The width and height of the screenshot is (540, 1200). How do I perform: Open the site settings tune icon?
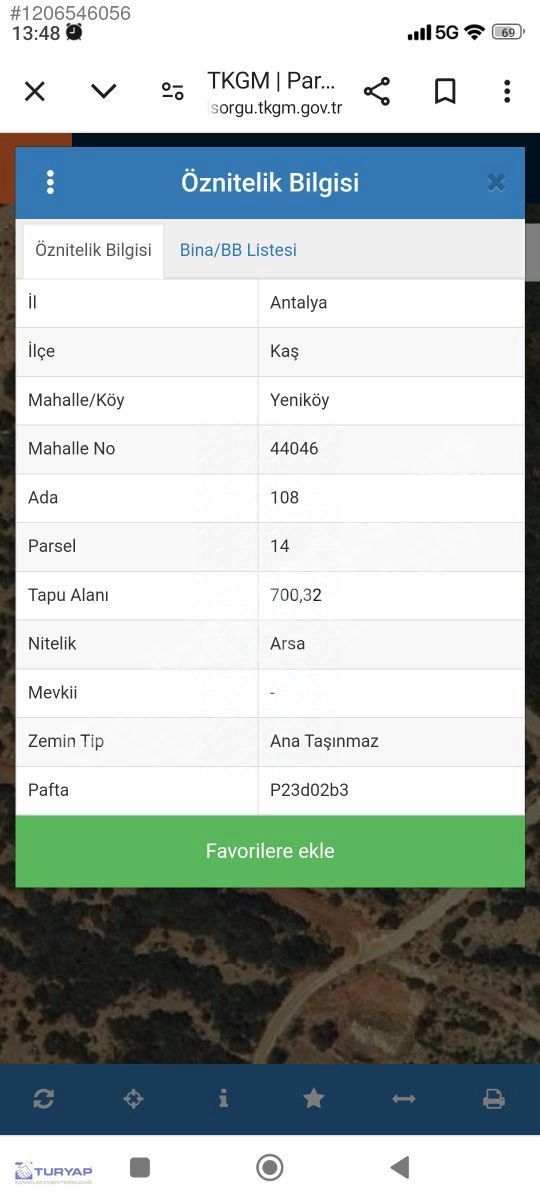[x=172, y=92]
